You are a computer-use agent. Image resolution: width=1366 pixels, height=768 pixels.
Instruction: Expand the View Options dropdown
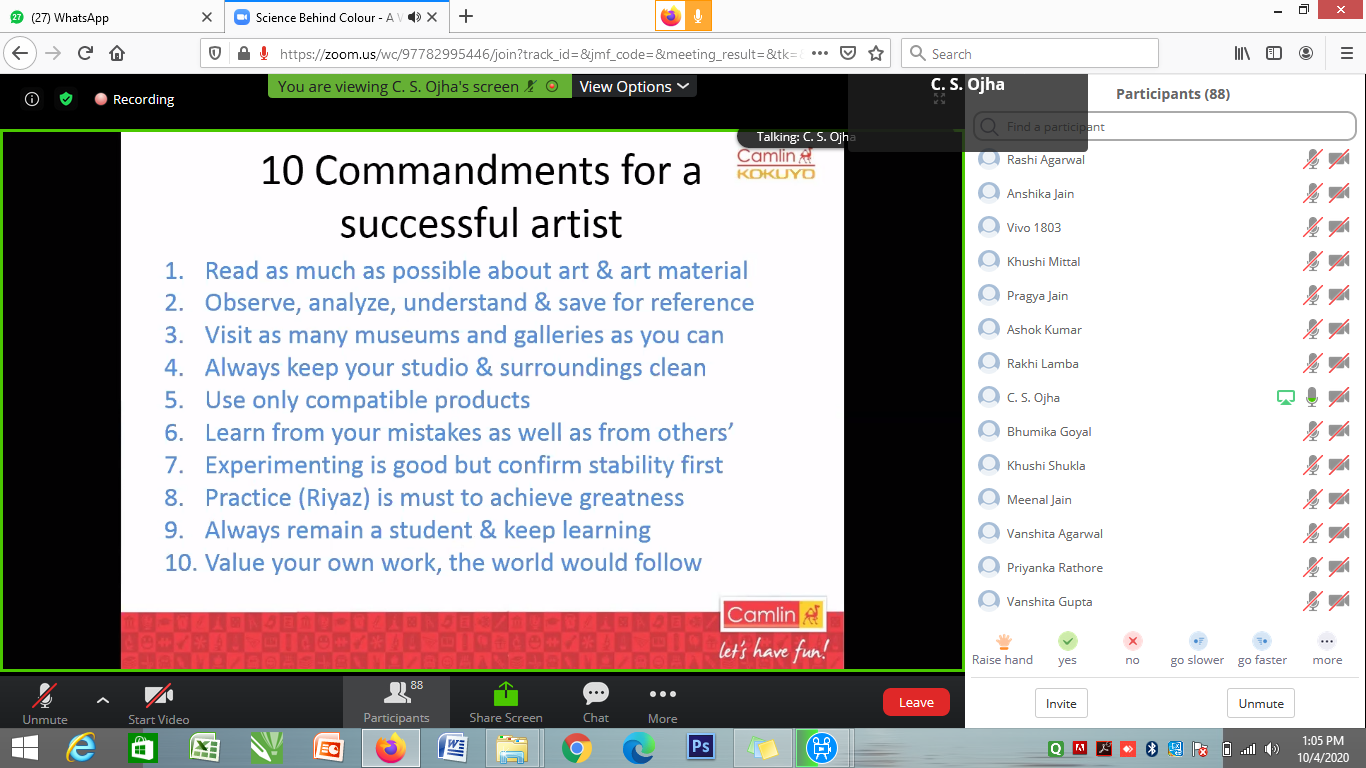click(x=634, y=87)
